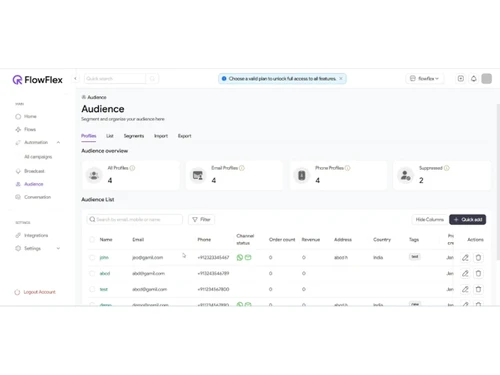Click Logout Account

[35, 292]
